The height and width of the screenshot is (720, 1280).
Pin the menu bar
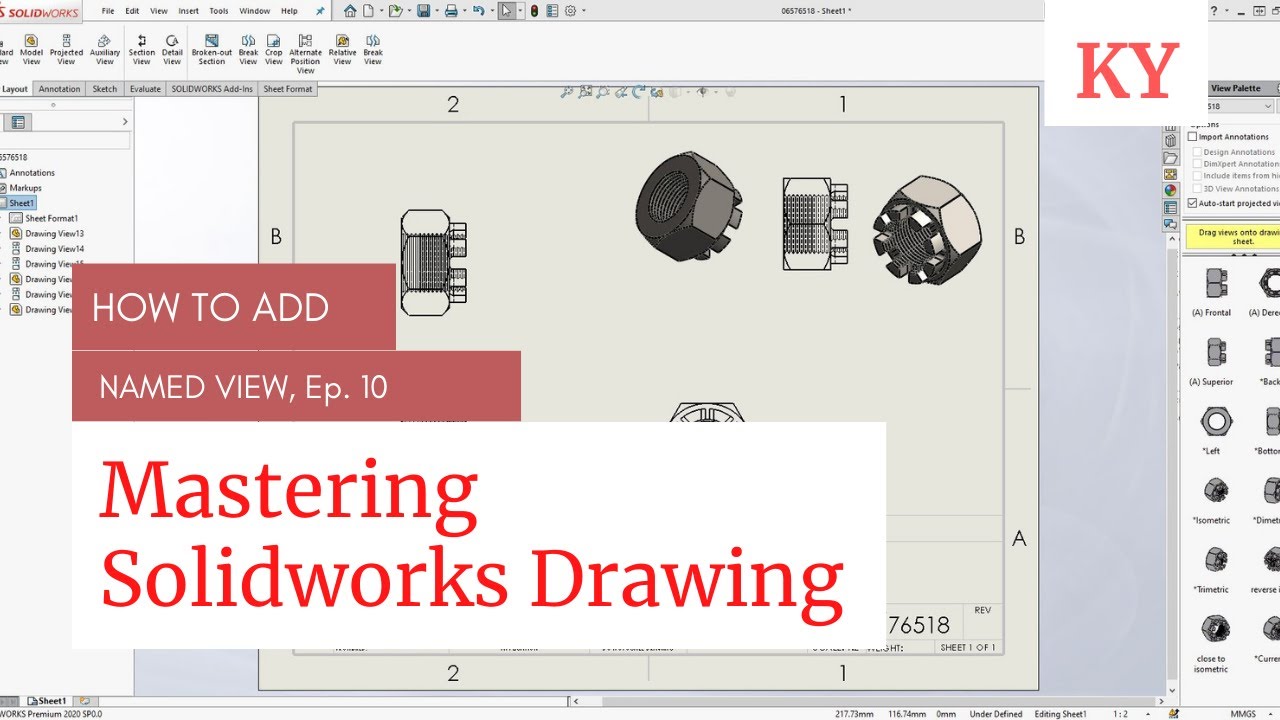(320, 11)
